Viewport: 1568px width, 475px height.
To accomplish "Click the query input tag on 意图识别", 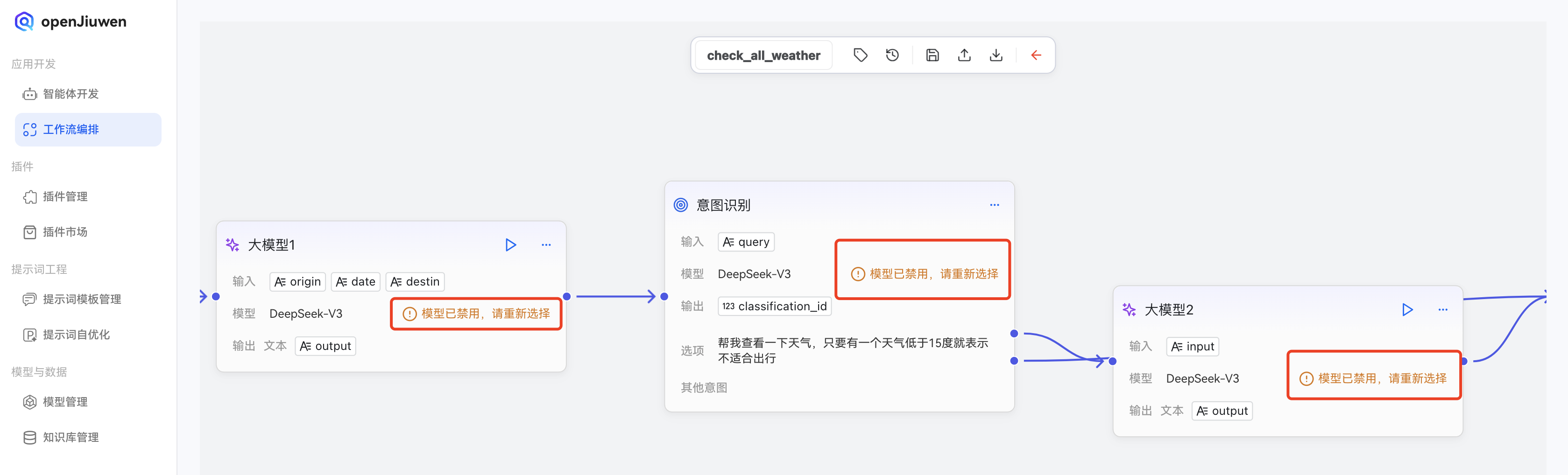I will pyautogui.click(x=746, y=241).
